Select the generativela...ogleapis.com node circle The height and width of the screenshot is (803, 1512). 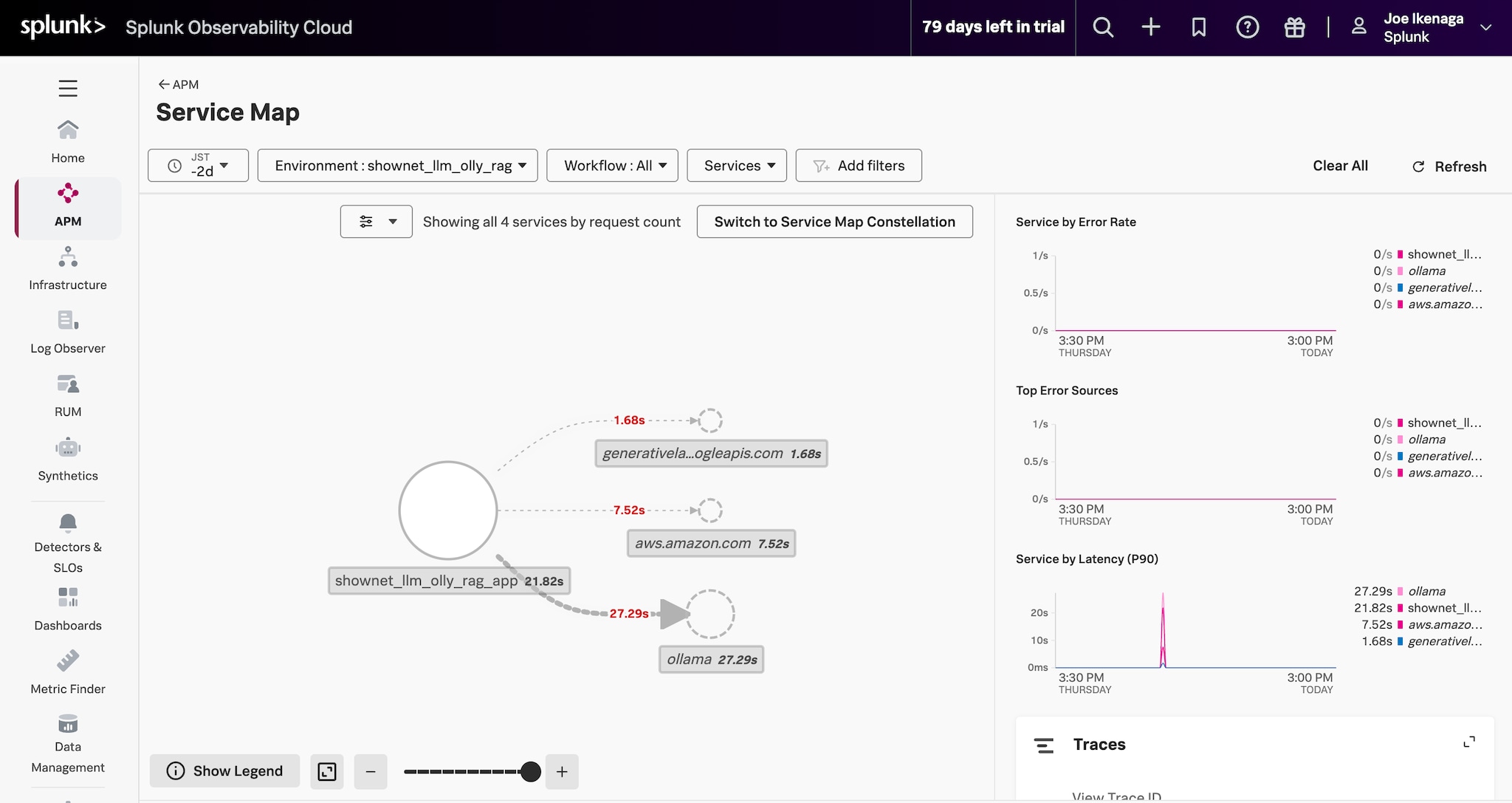click(x=710, y=421)
